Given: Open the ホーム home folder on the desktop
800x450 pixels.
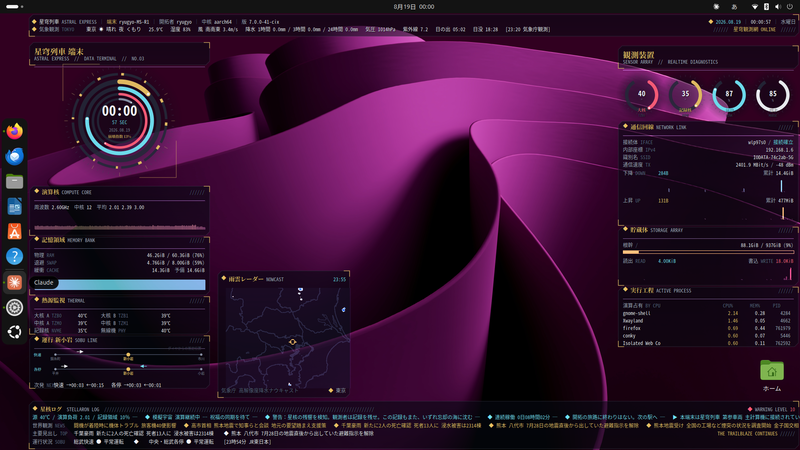Looking at the screenshot, I should click(x=771, y=376).
